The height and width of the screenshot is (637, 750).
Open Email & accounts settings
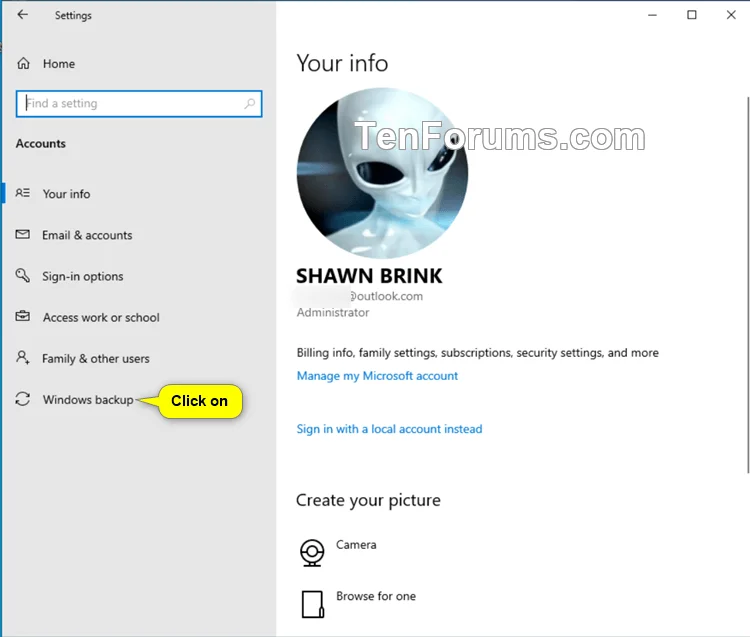coord(87,235)
